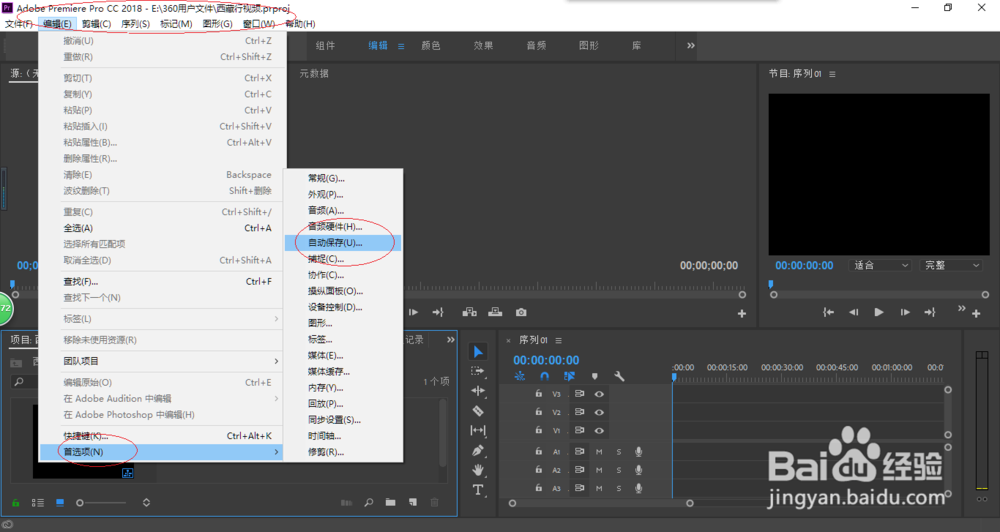Switch project panel to icon view
Screen dimensions: 1000x532
[x=59, y=503]
